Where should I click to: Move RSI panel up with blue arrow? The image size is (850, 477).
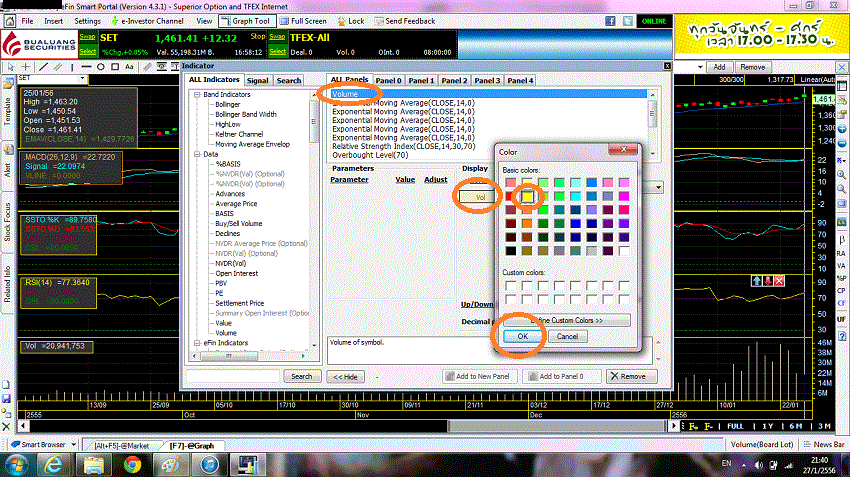point(756,280)
